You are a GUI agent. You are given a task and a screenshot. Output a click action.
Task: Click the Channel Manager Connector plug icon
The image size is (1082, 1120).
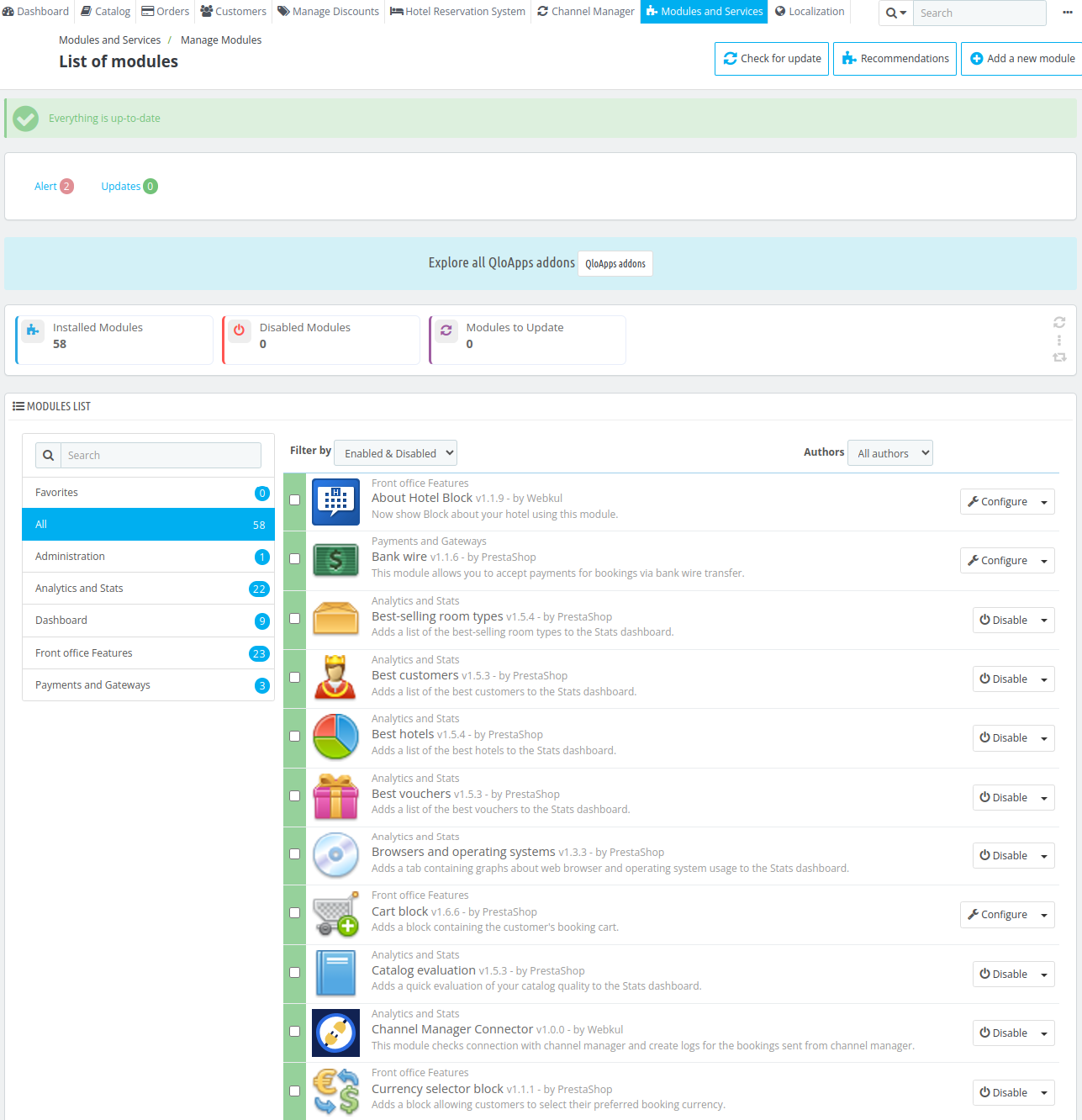click(x=335, y=1033)
